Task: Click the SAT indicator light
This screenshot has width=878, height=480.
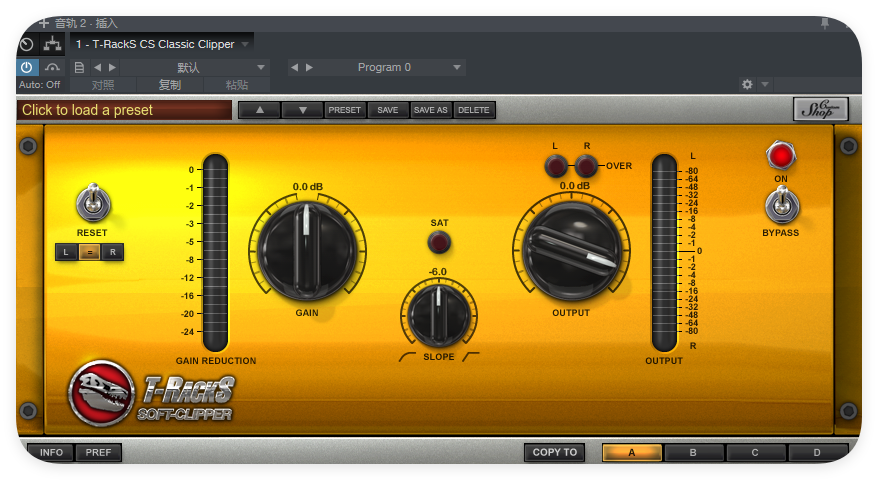Action: (439, 243)
